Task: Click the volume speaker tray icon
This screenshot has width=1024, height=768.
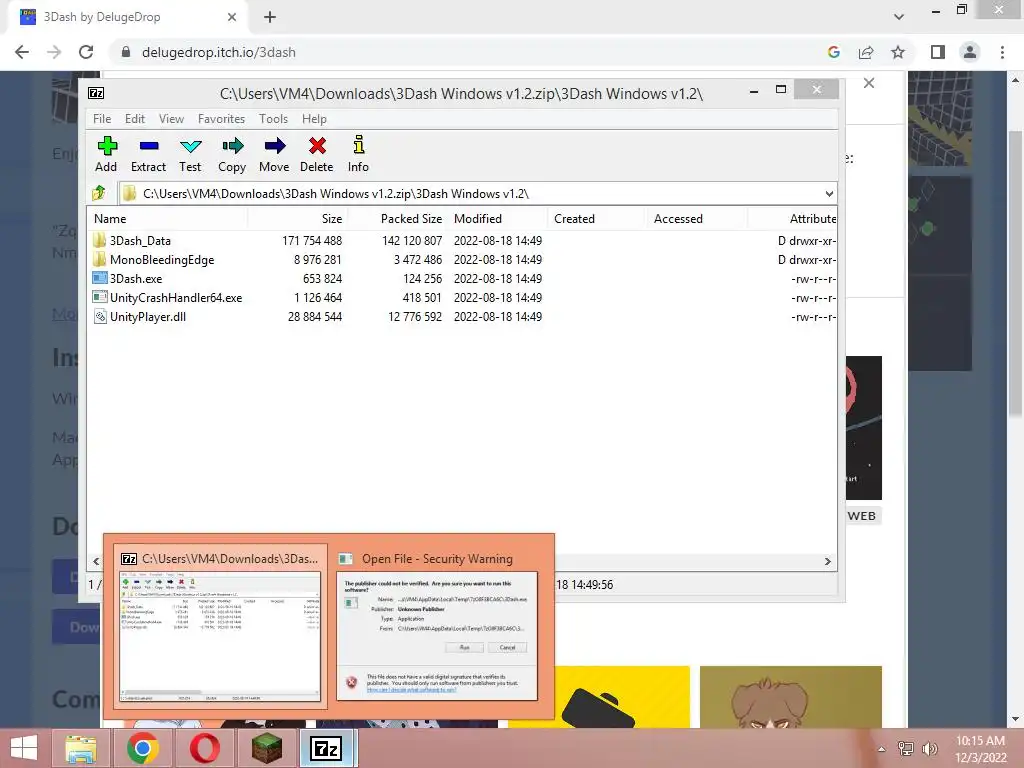Action: pos(929,749)
